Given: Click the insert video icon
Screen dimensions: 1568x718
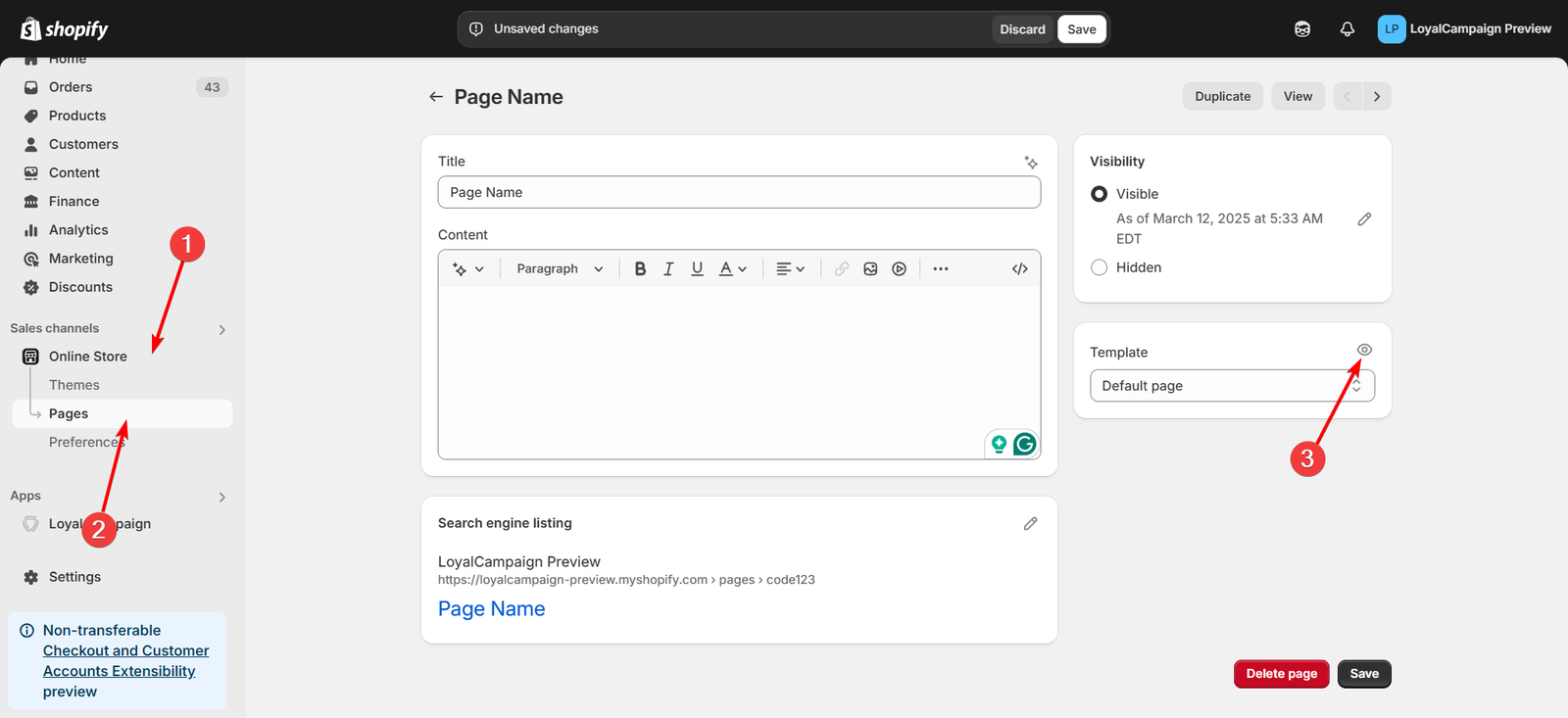Looking at the screenshot, I should click(899, 268).
